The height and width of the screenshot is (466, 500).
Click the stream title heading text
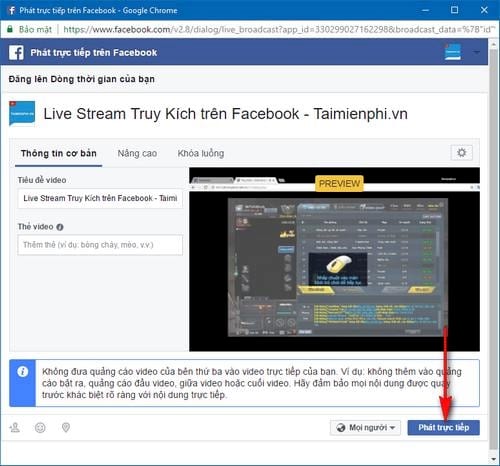225,114
